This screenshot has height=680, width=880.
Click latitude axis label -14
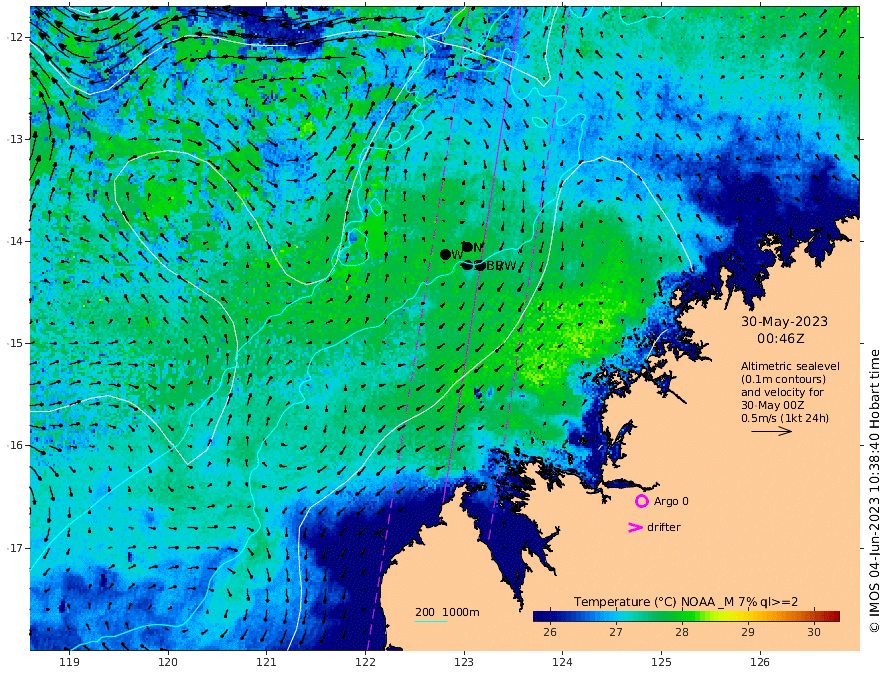(x=15, y=241)
